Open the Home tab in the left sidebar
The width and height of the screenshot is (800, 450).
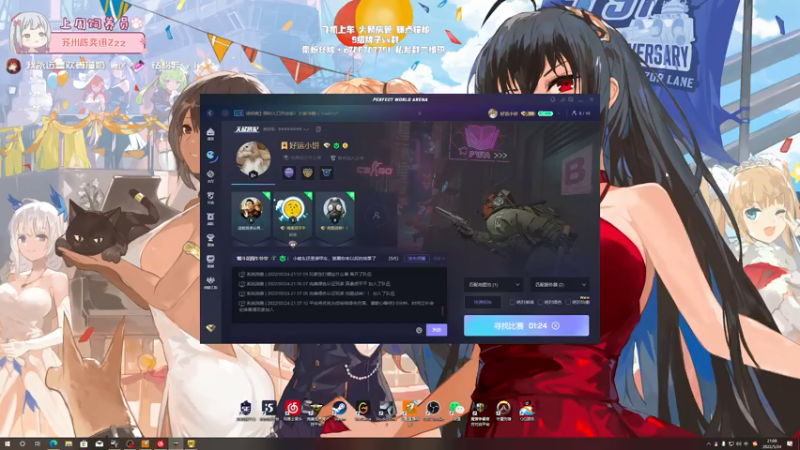point(211,134)
